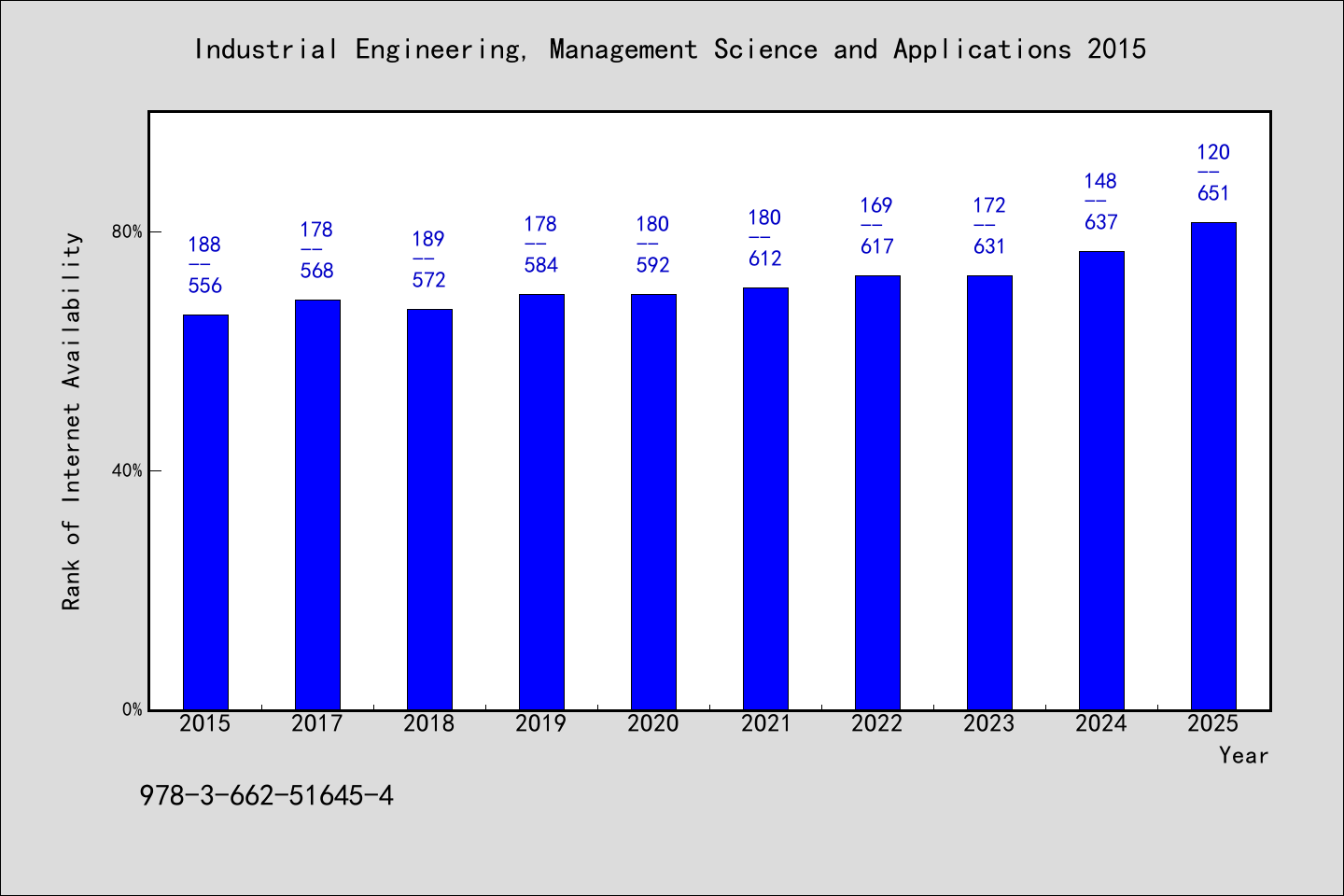Screen dimensions: 1344x896
Task: Click the 189 label above the 2018 bar
Action: click(x=428, y=239)
